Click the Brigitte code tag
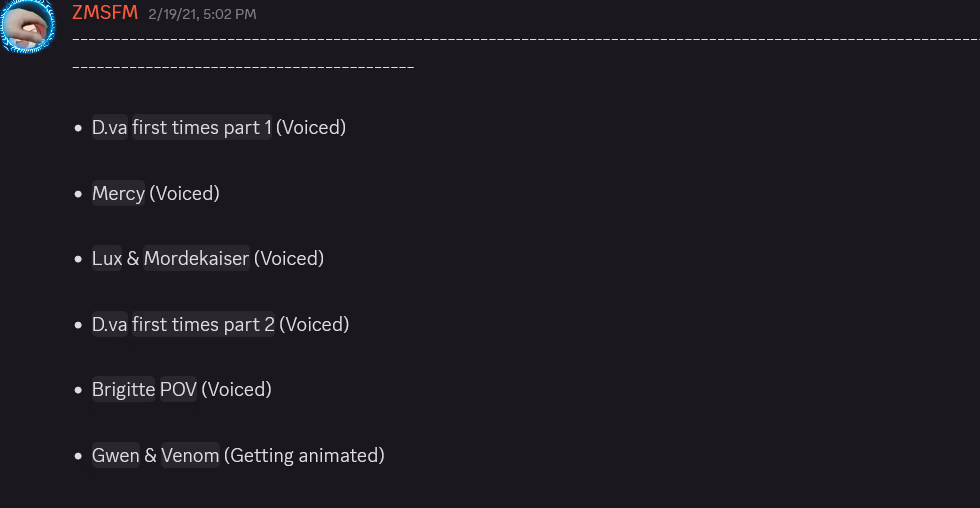Image resolution: width=980 pixels, height=508 pixels. [x=124, y=390]
